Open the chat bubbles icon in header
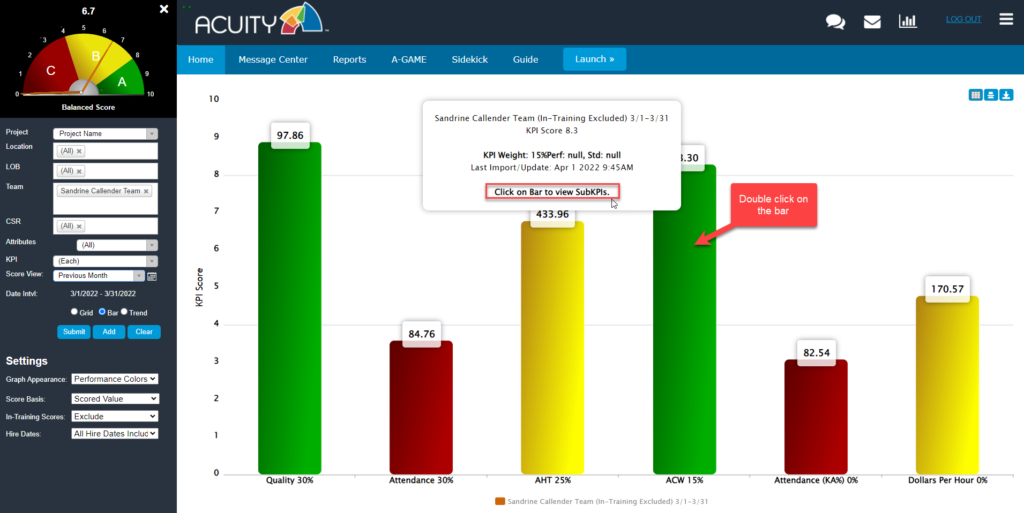Viewport: 1024px width, 513px height. click(835, 21)
